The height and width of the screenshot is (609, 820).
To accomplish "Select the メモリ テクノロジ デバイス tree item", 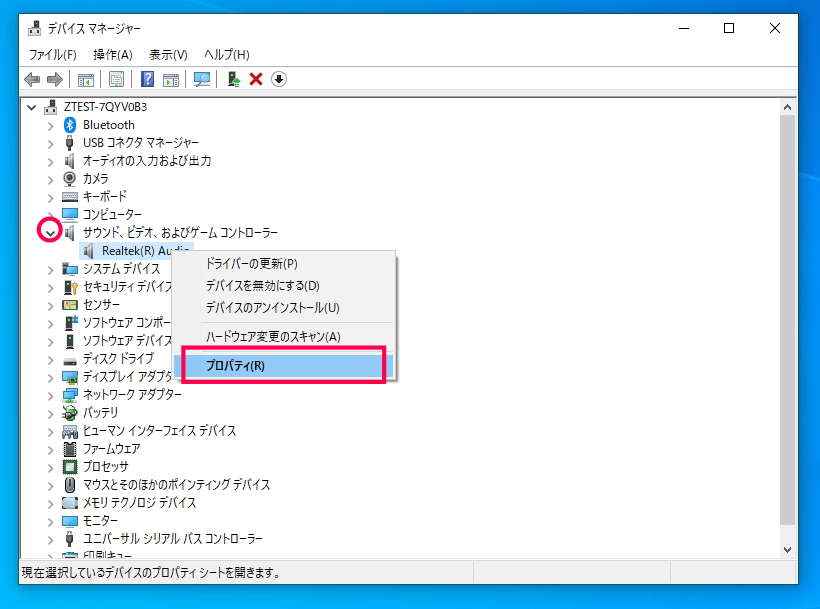I will click(140, 502).
